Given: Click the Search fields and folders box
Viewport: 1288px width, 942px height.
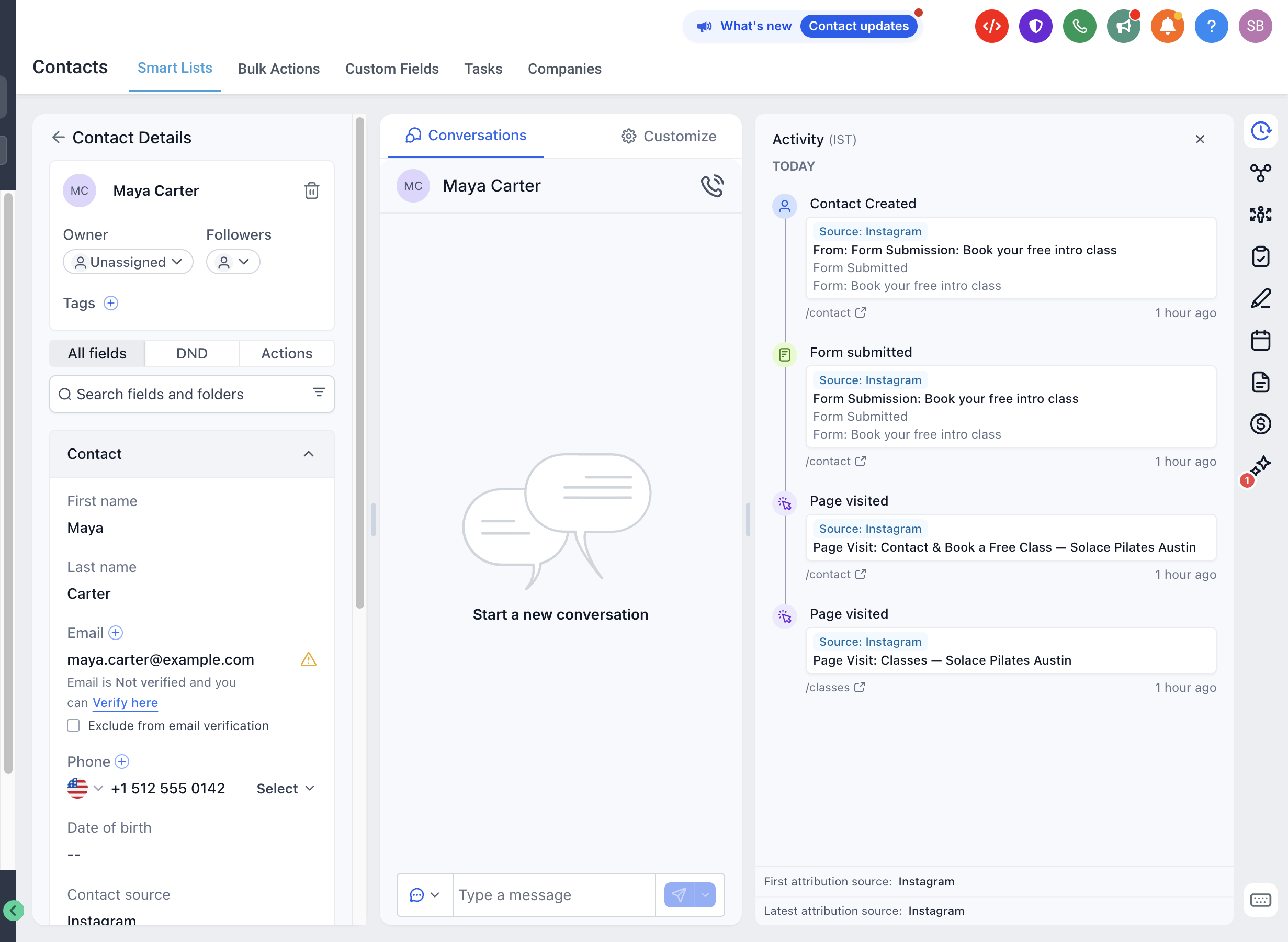Looking at the screenshot, I should point(191,394).
